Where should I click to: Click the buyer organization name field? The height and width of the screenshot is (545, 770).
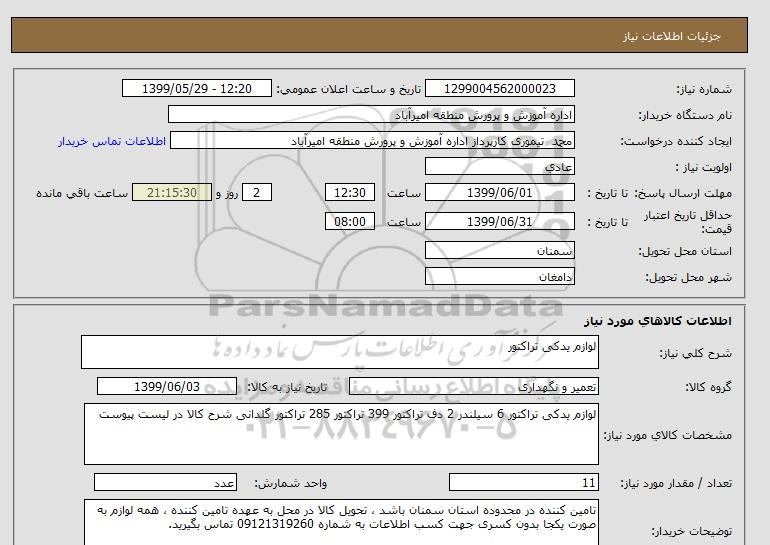(371, 114)
